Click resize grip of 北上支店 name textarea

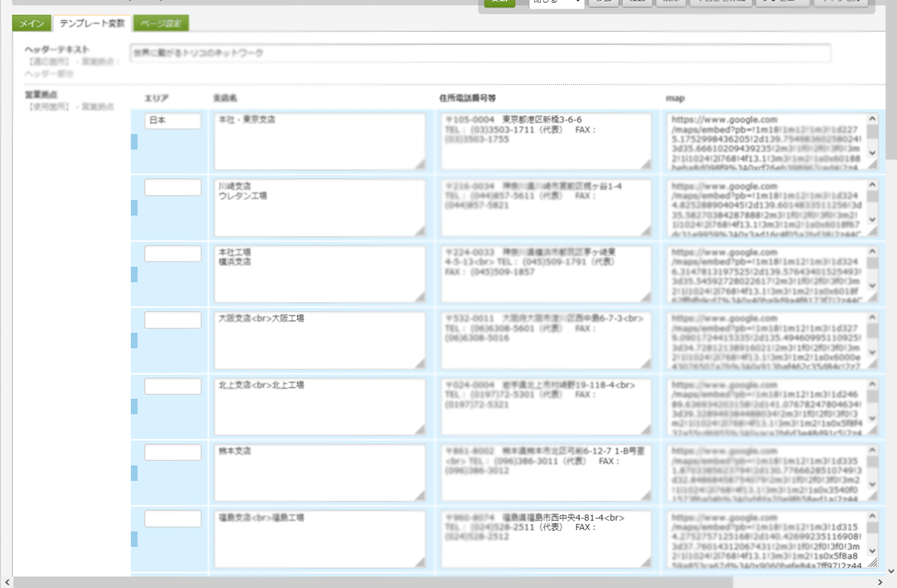[x=421, y=430]
